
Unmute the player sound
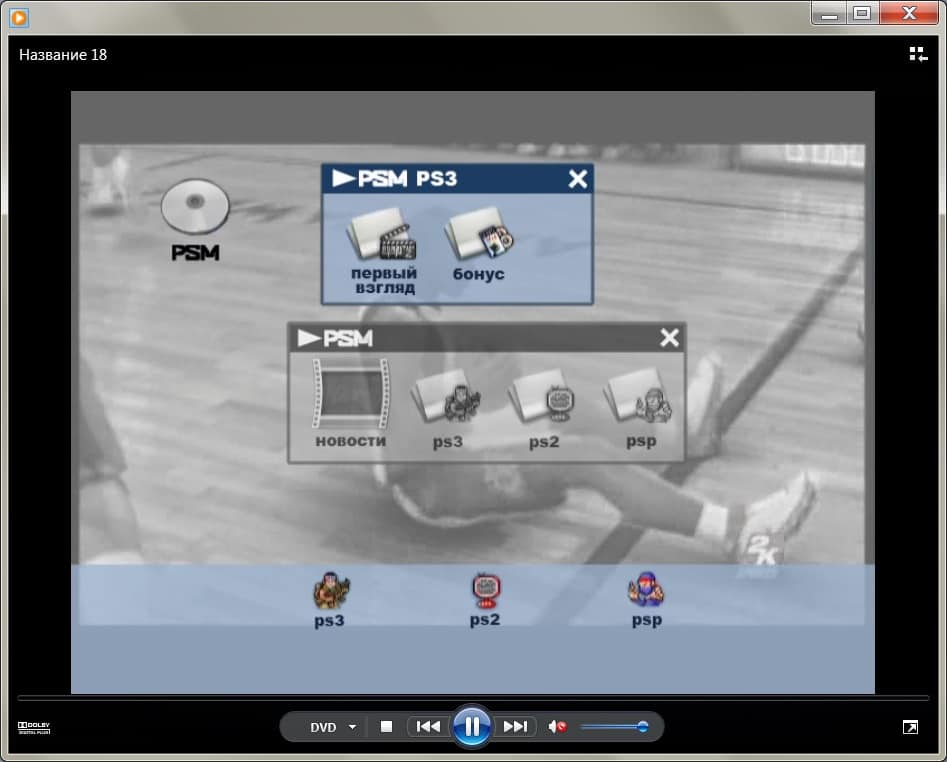pyautogui.click(x=557, y=726)
